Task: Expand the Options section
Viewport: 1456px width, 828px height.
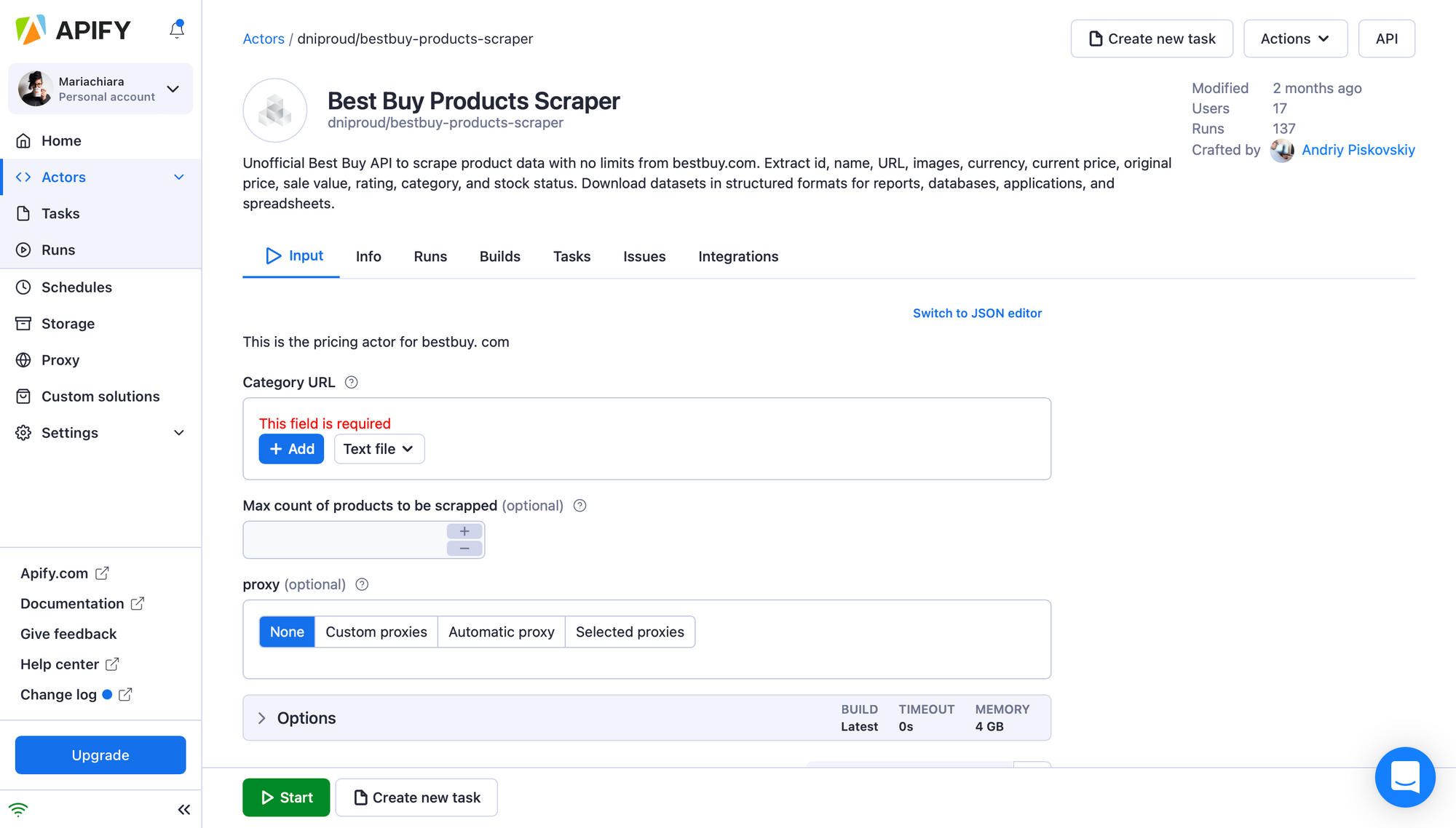Action: (646, 717)
